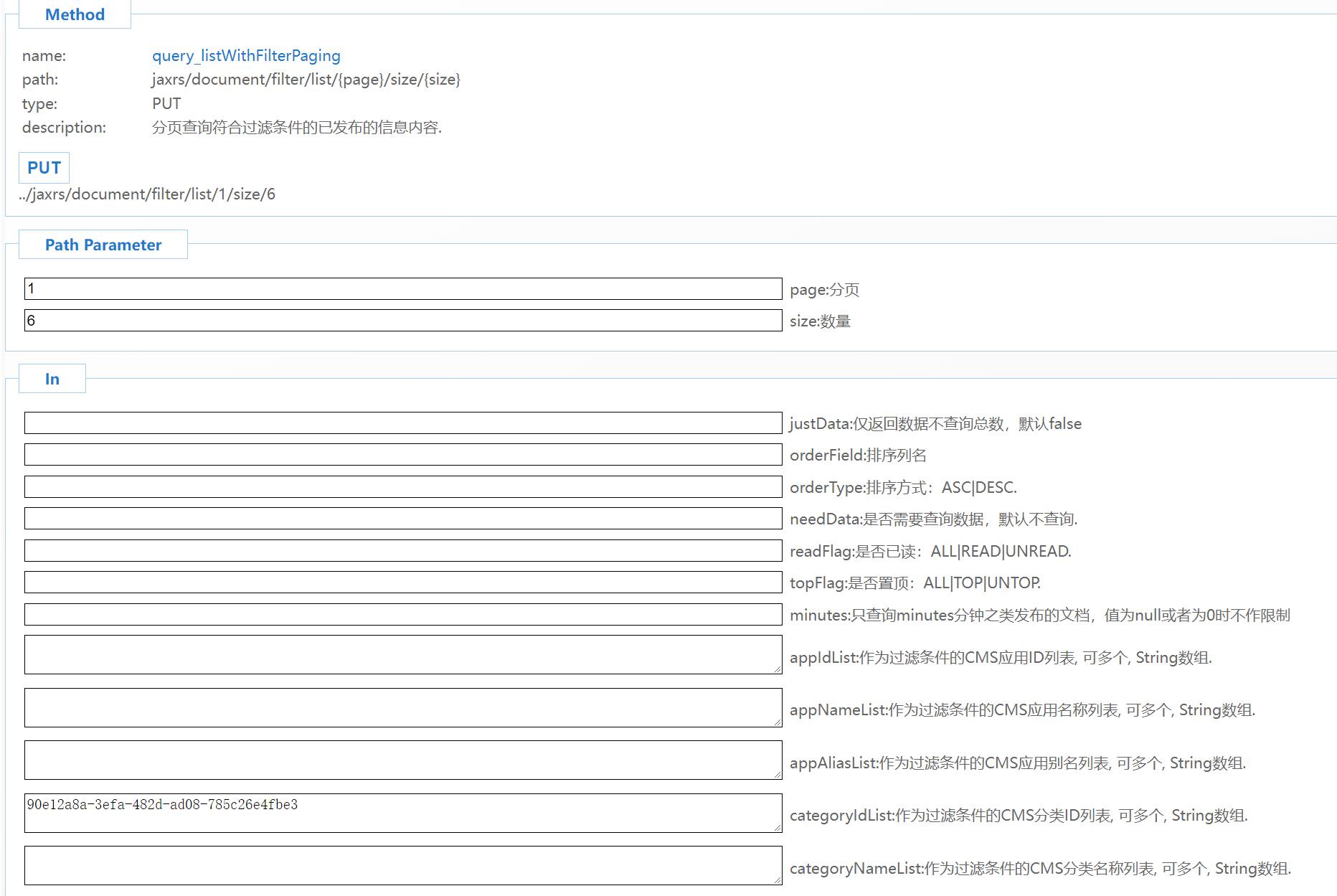Click the categoryIdList text area

pyautogui.click(x=403, y=813)
